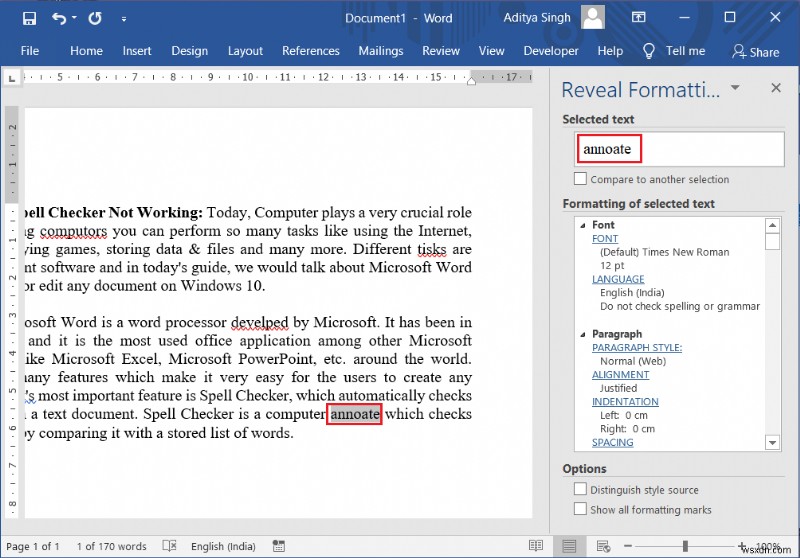This screenshot has height=558, width=800.
Task: Collapse the Paragraph section triangle
Action: click(582, 334)
